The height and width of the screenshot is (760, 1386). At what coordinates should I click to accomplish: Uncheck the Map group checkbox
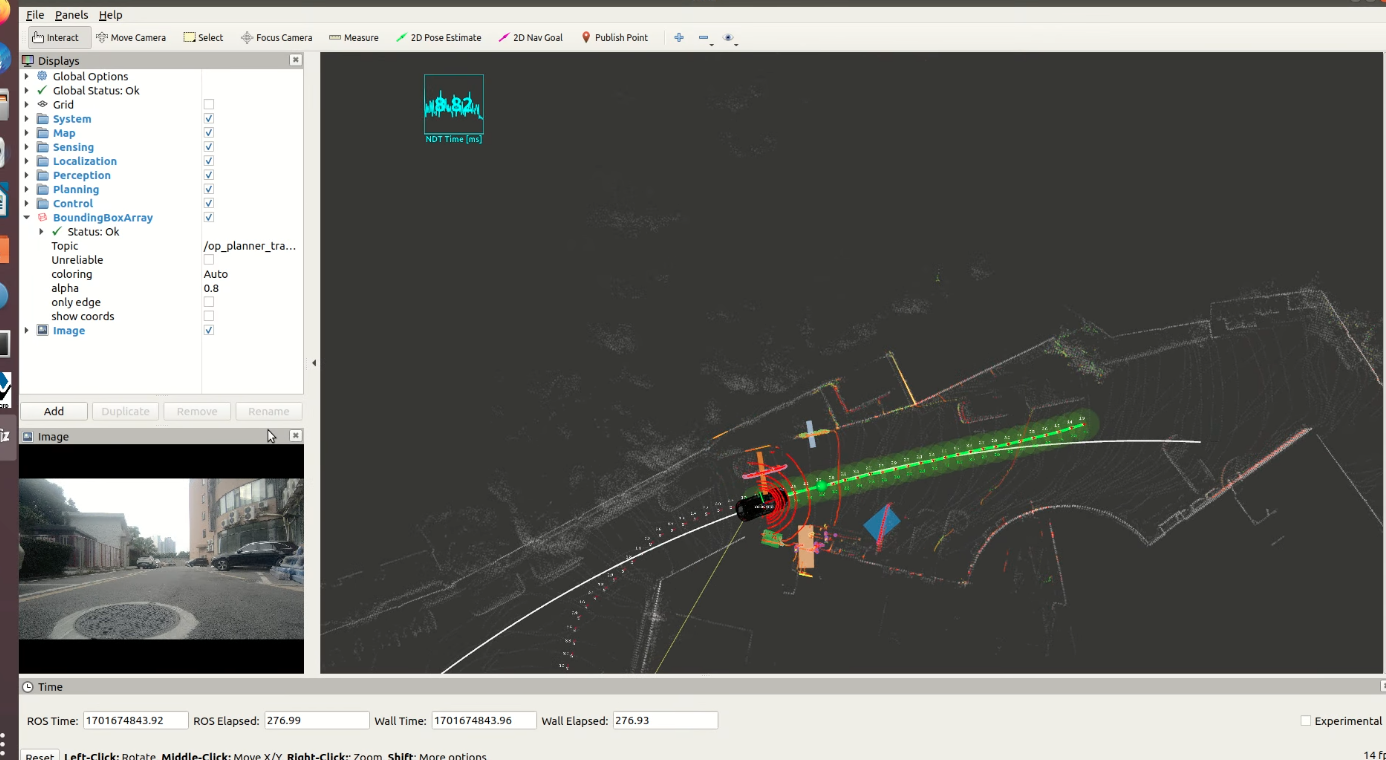[x=209, y=133]
